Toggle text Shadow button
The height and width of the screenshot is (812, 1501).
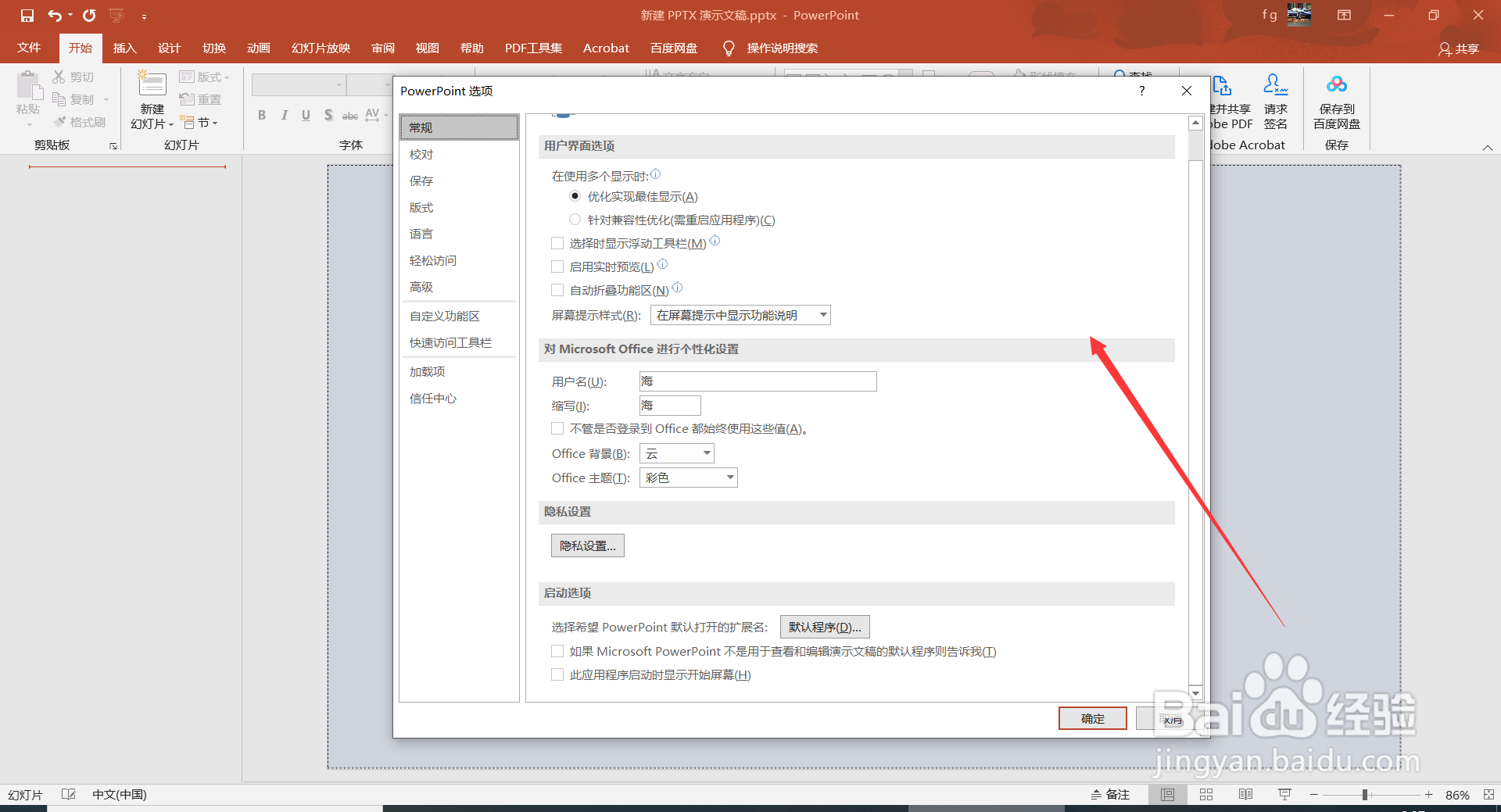pos(328,115)
